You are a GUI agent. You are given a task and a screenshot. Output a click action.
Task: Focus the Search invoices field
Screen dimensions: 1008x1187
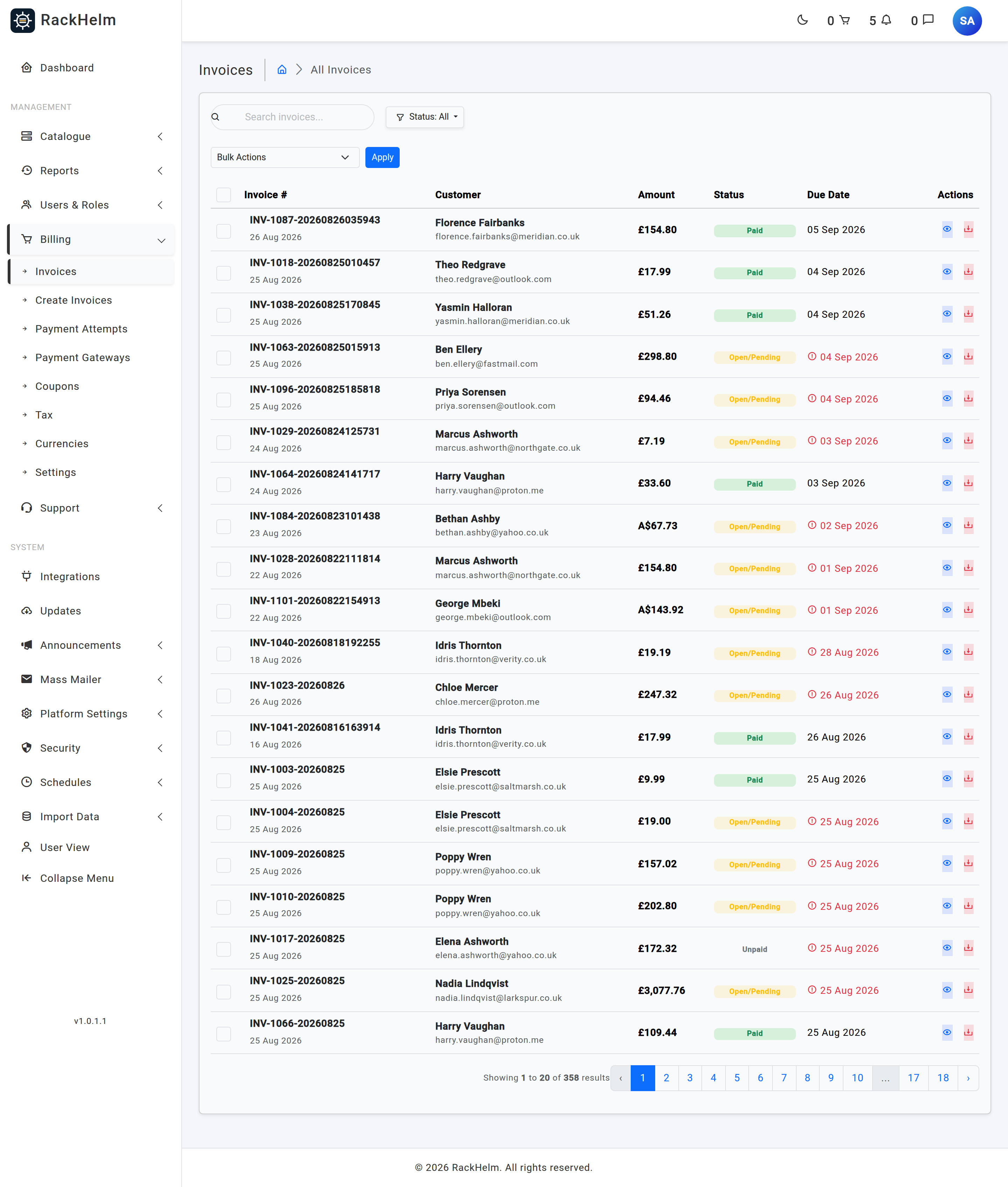click(293, 117)
